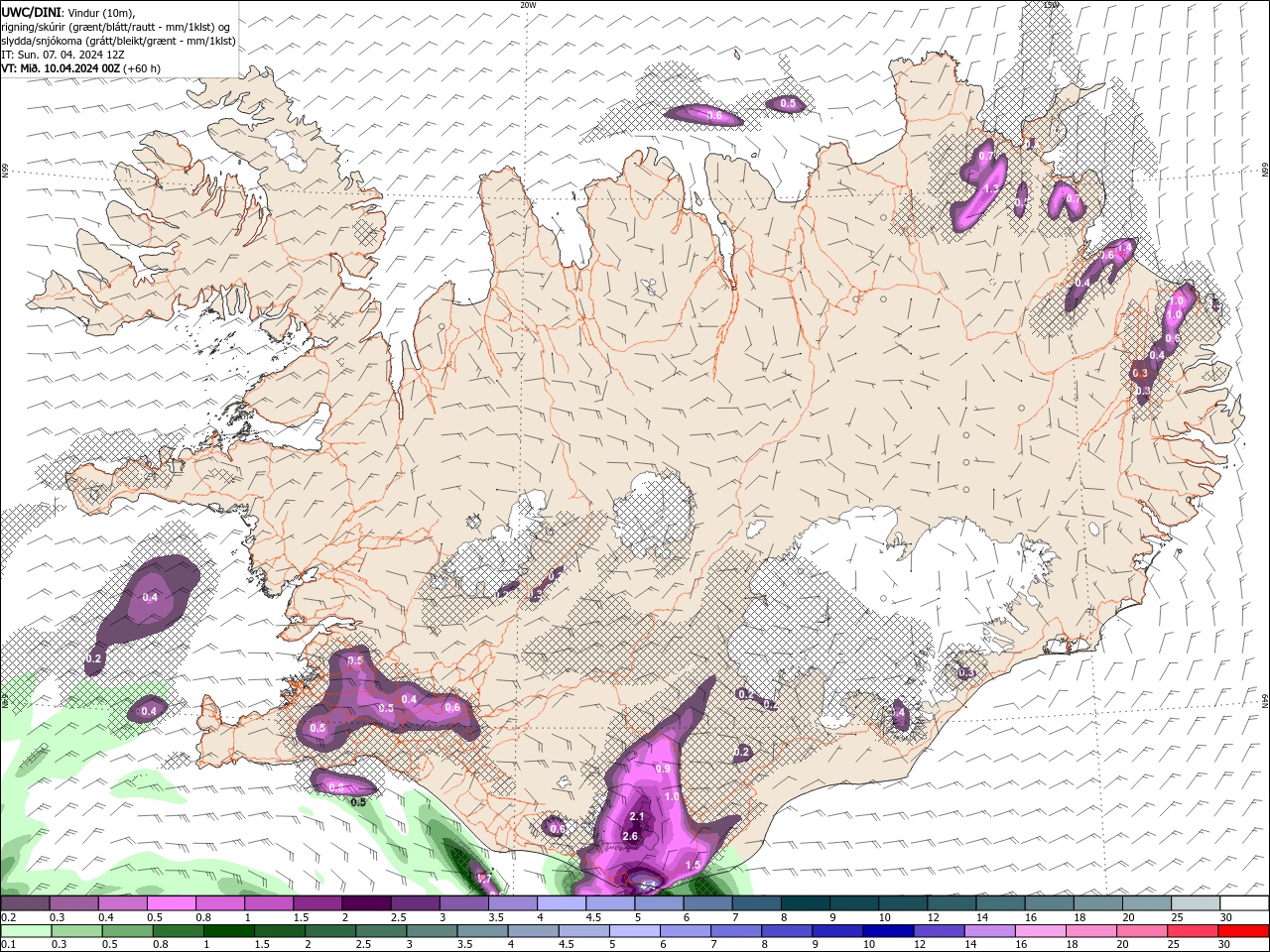The width and height of the screenshot is (1270, 952).
Task: Pick upper-row legend swatch starting at 0.4
Action: [x=124, y=903]
